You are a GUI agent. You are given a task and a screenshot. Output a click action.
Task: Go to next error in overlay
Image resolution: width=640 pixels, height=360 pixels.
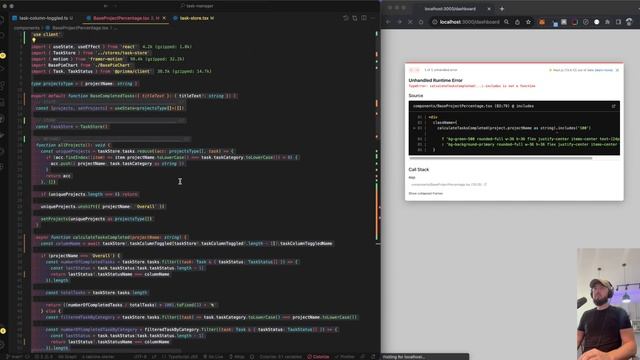[417, 70]
